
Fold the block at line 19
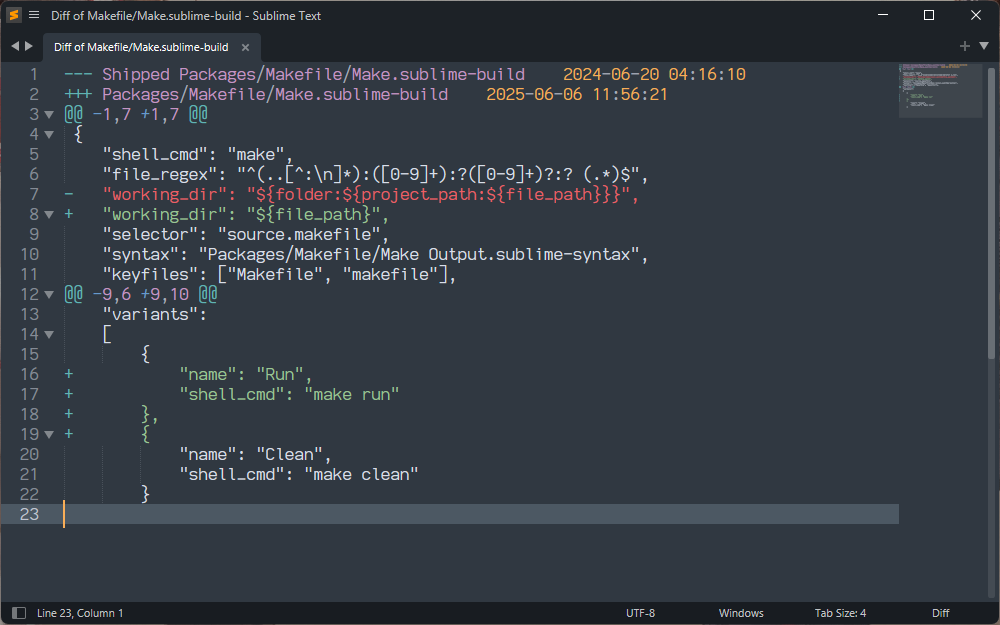pyautogui.click(x=49, y=435)
